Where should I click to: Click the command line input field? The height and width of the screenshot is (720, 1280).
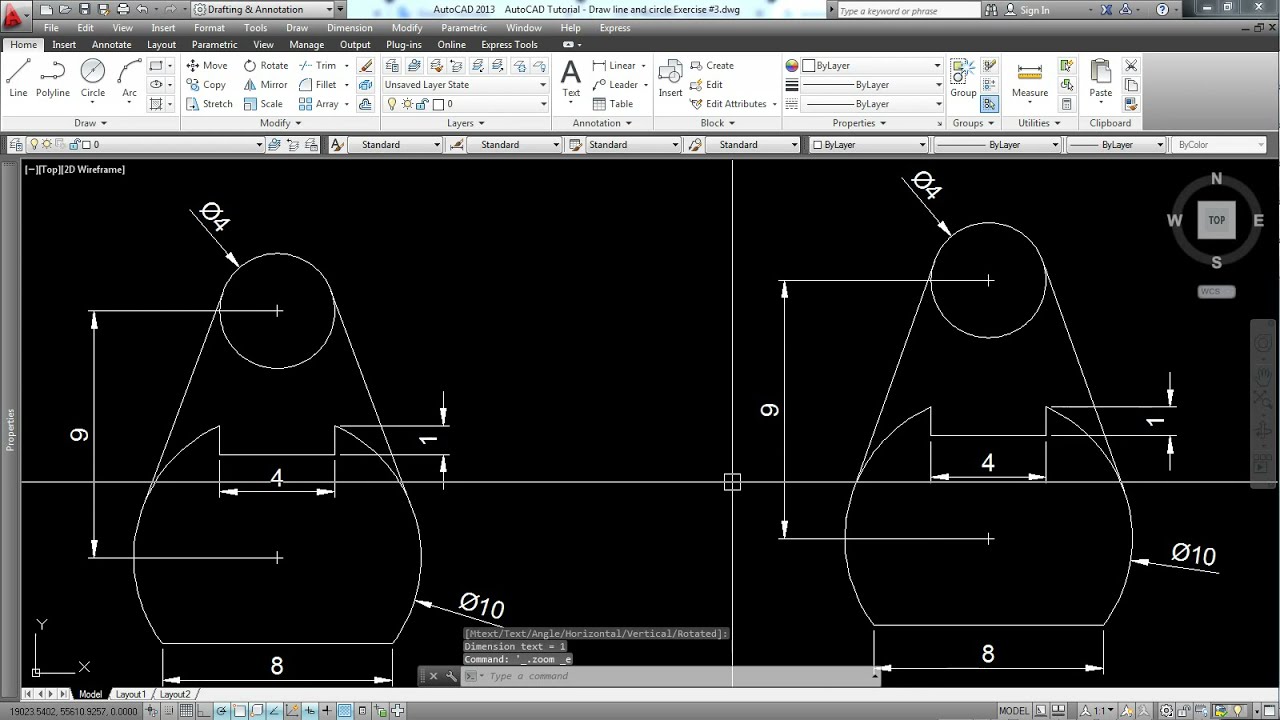675,676
